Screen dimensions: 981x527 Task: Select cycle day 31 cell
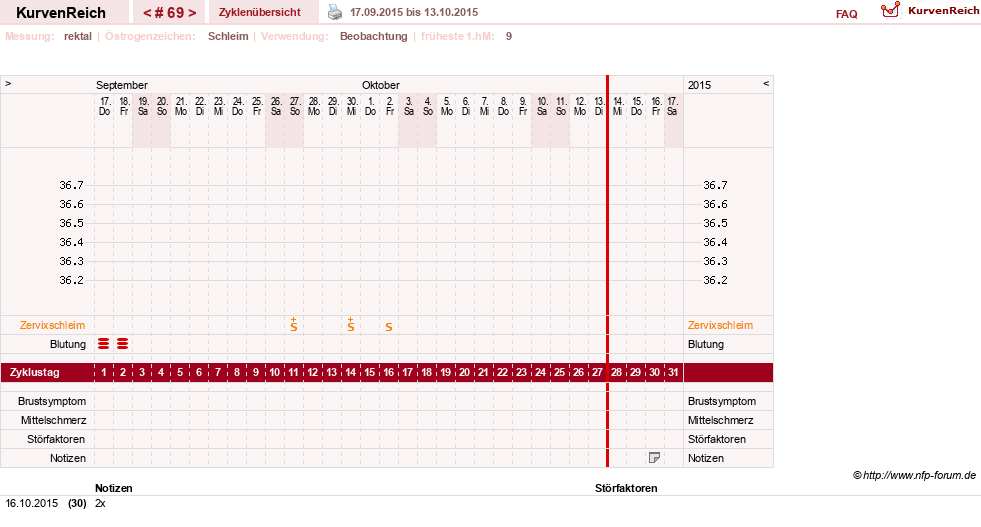(673, 372)
